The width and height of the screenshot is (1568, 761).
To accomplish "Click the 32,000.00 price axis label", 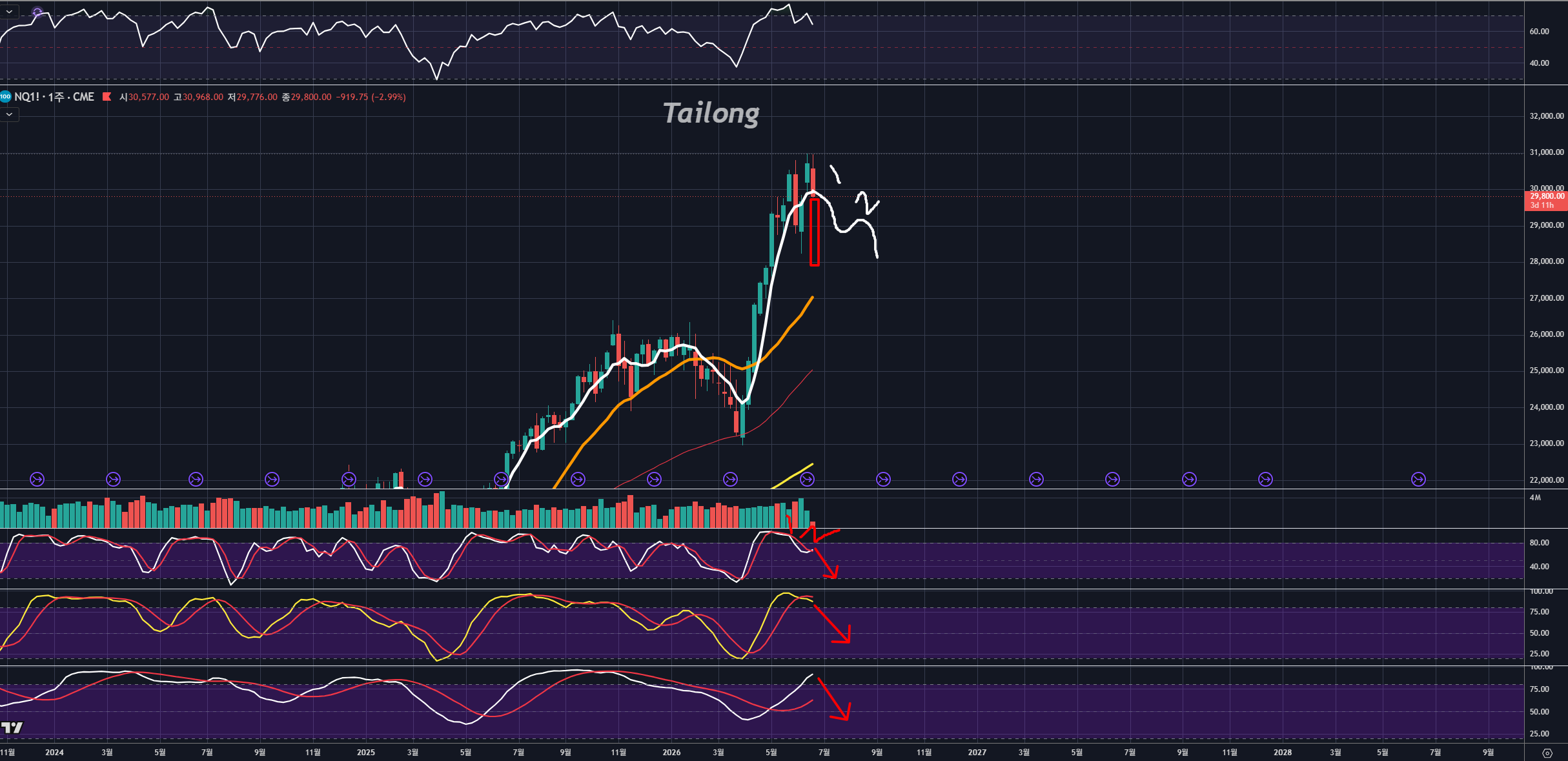I will [x=1547, y=116].
